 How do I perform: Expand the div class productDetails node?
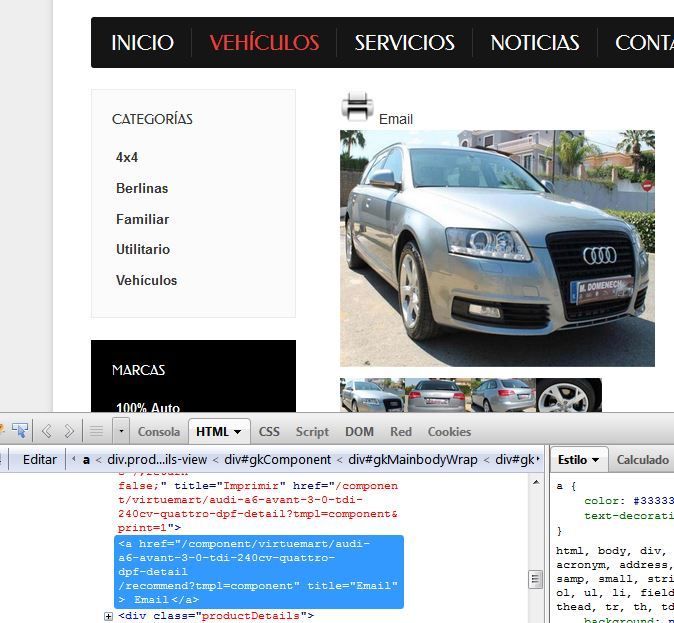pyautogui.click(x=108, y=617)
